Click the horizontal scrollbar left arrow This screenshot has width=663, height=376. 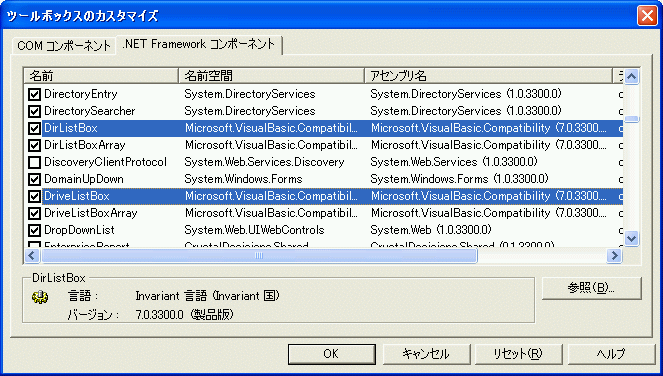(x=32, y=255)
